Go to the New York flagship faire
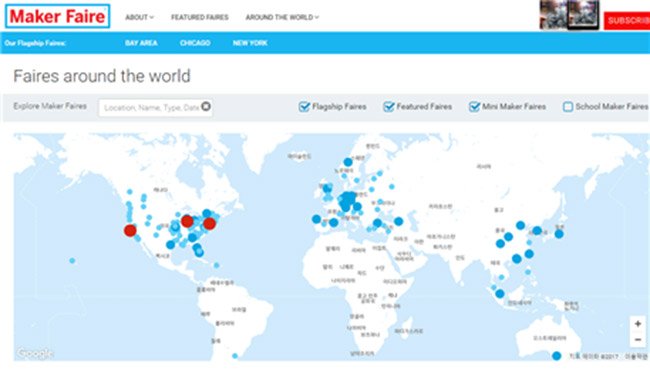This screenshot has width=650, height=370. tap(250, 43)
